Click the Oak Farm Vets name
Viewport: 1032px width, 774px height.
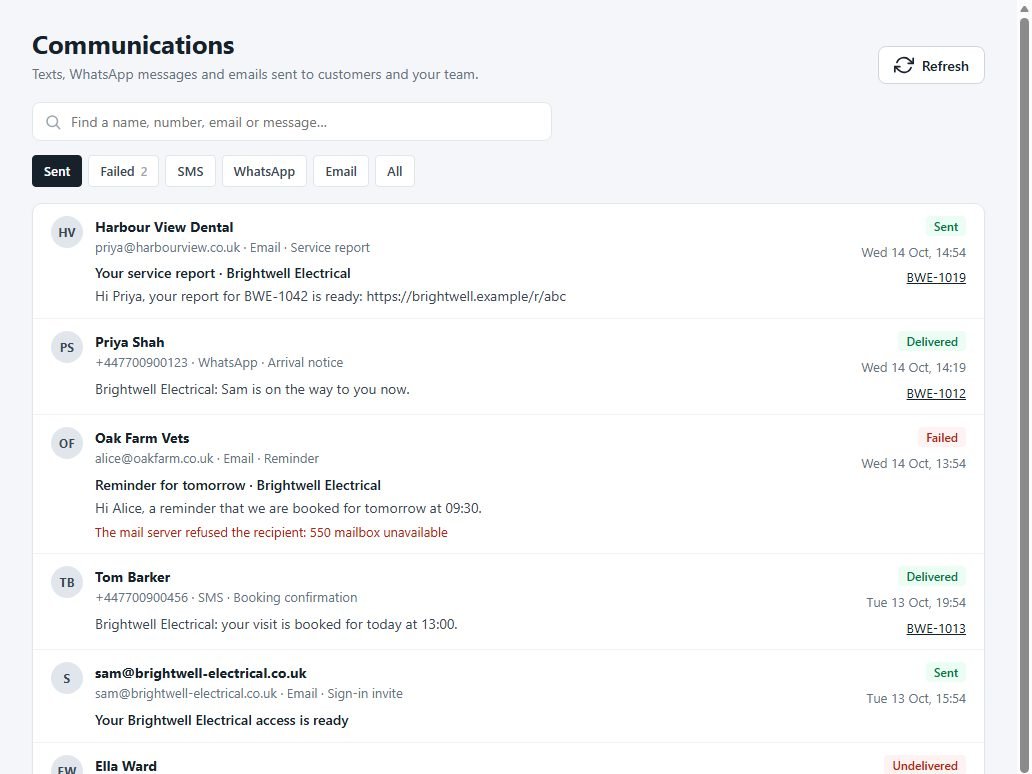pos(142,438)
